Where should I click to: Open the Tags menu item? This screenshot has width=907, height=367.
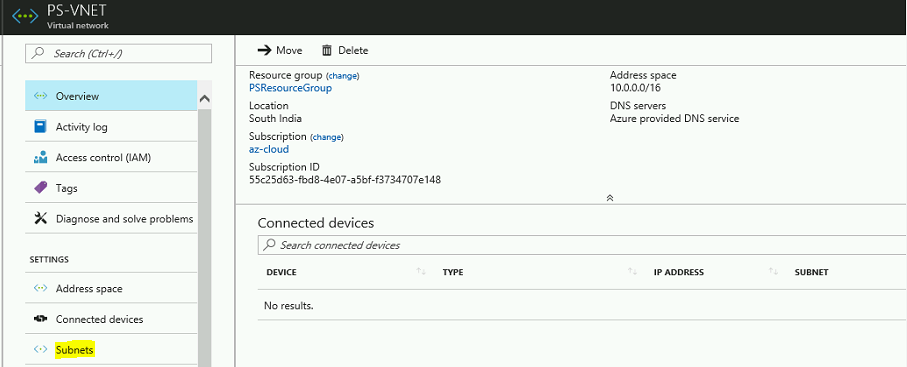(x=111, y=188)
